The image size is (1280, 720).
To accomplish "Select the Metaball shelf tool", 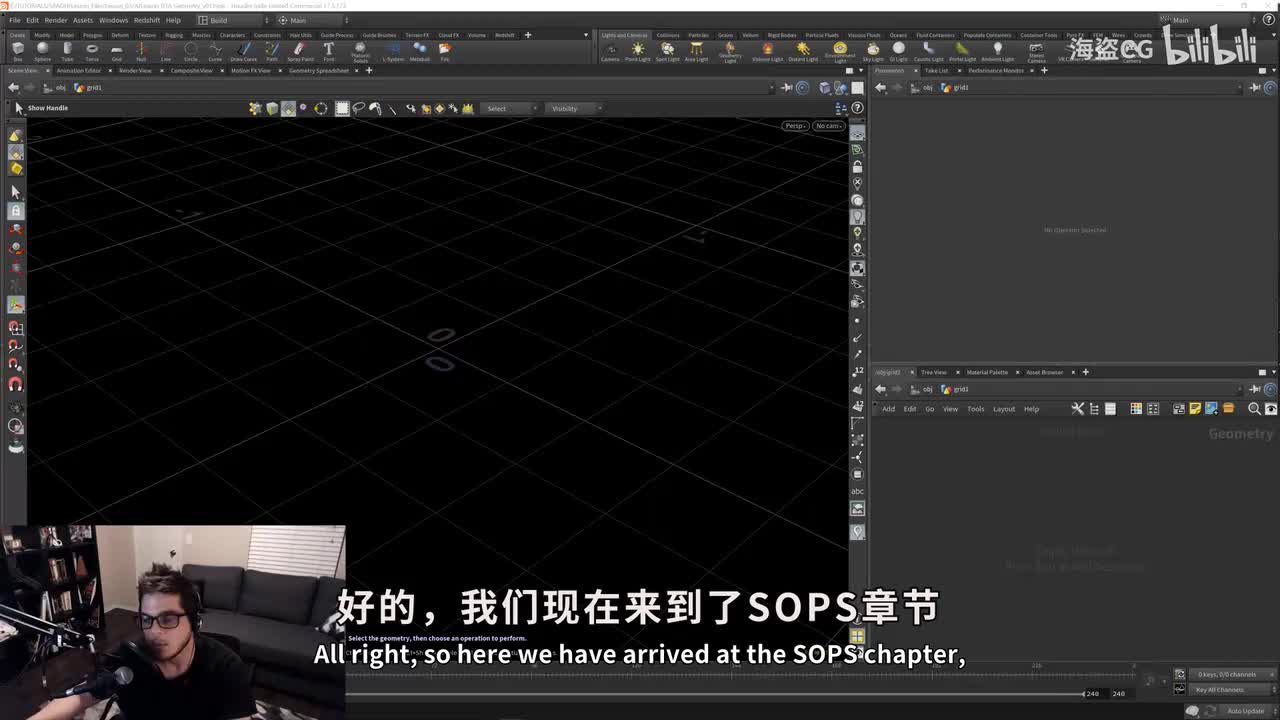I will [420, 50].
